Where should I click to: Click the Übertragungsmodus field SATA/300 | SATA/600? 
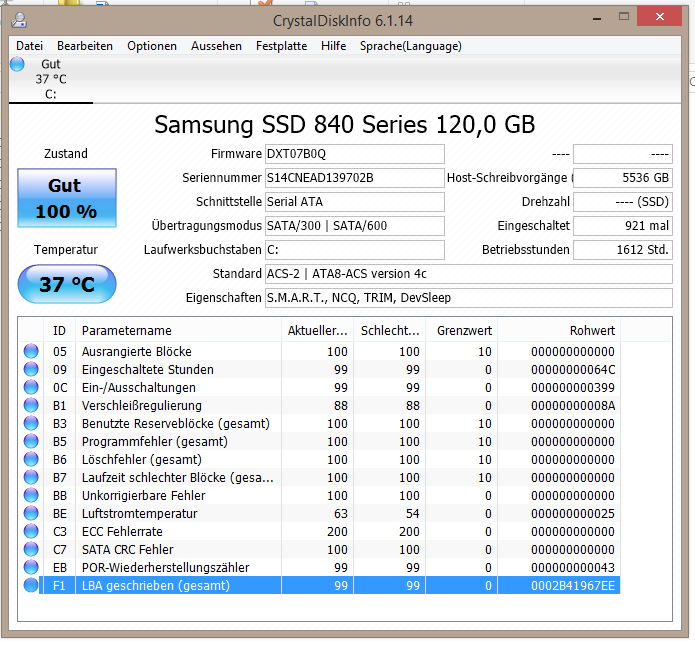tap(355, 226)
